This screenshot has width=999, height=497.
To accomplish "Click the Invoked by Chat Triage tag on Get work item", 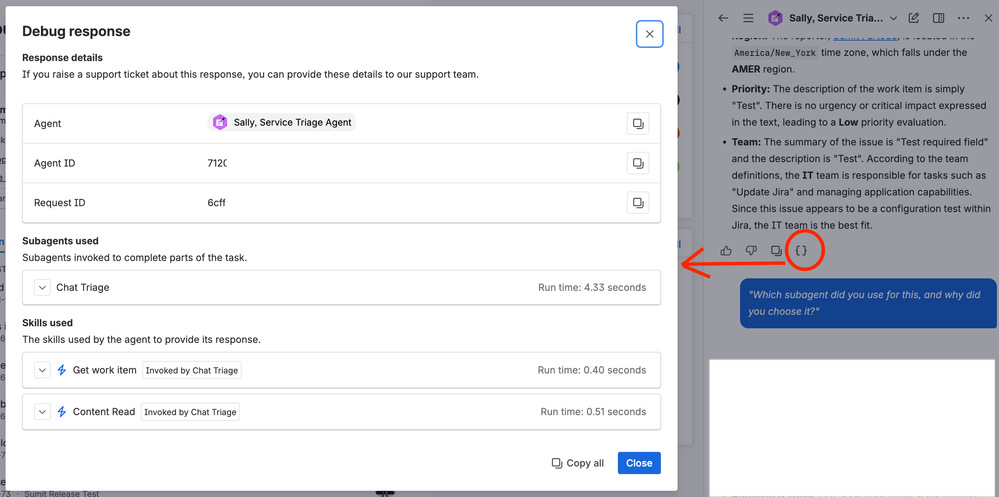I will point(192,370).
